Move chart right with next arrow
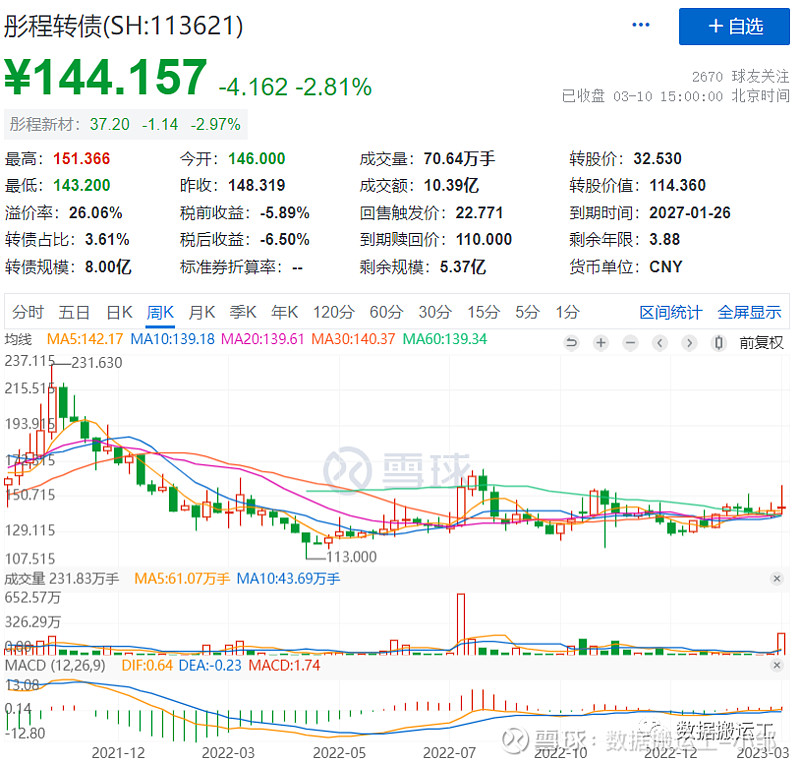The image size is (800, 766). click(x=689, y=343)
